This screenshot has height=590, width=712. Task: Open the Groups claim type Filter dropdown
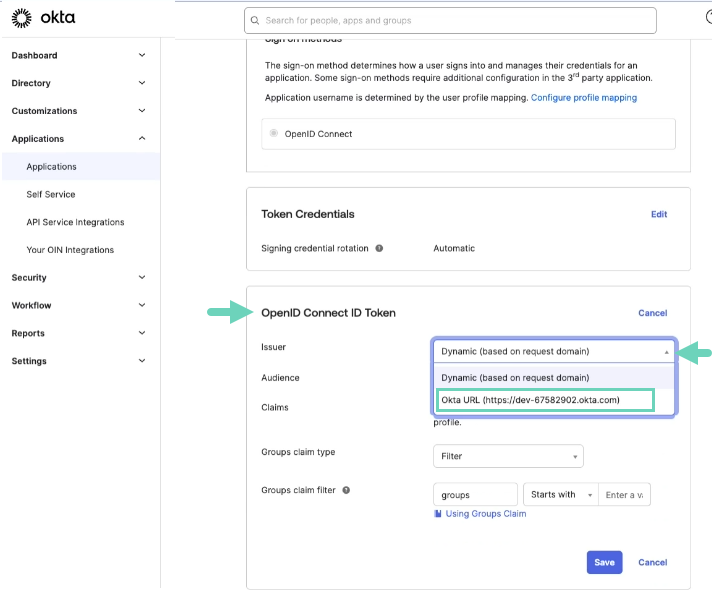tap(508, 456)
